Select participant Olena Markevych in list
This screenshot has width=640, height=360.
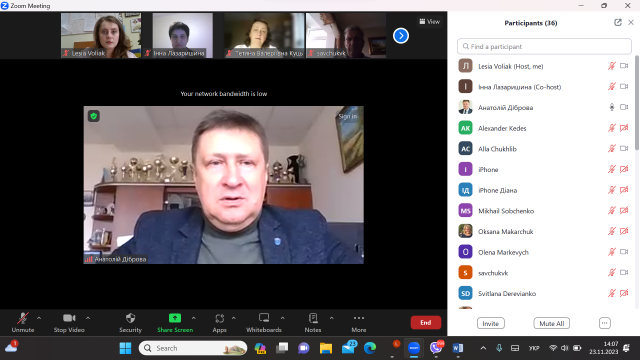[x=544, y=252]
